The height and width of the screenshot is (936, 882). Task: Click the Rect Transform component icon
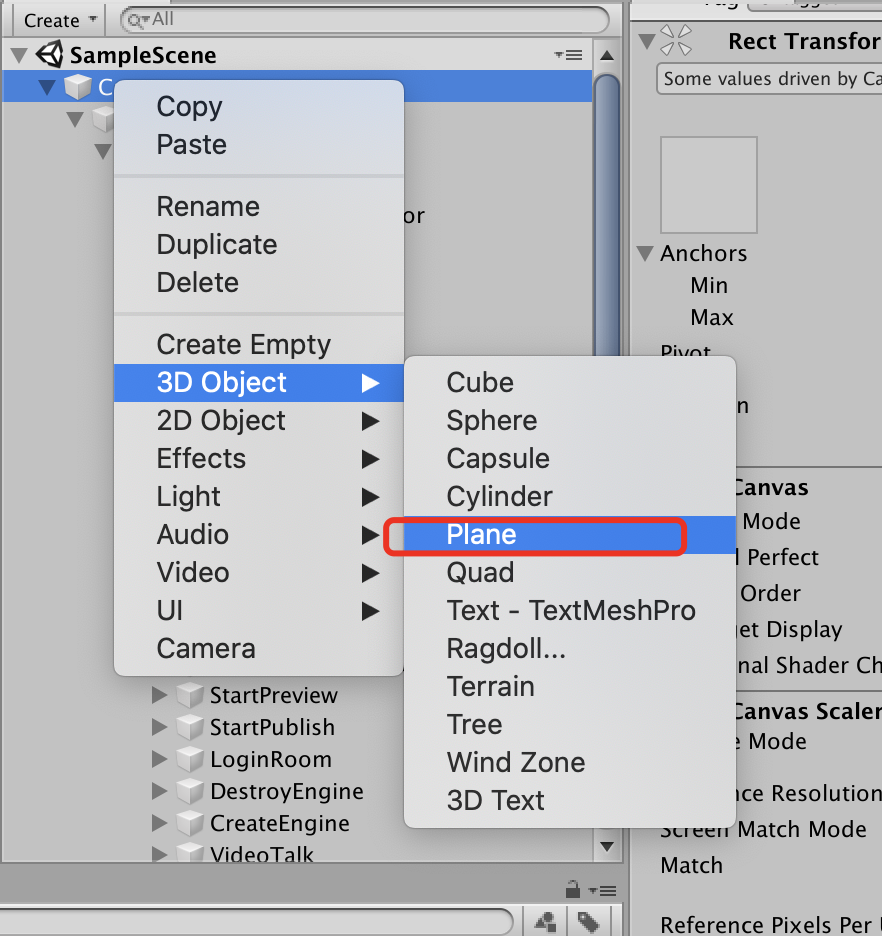(x=677, y=41)
